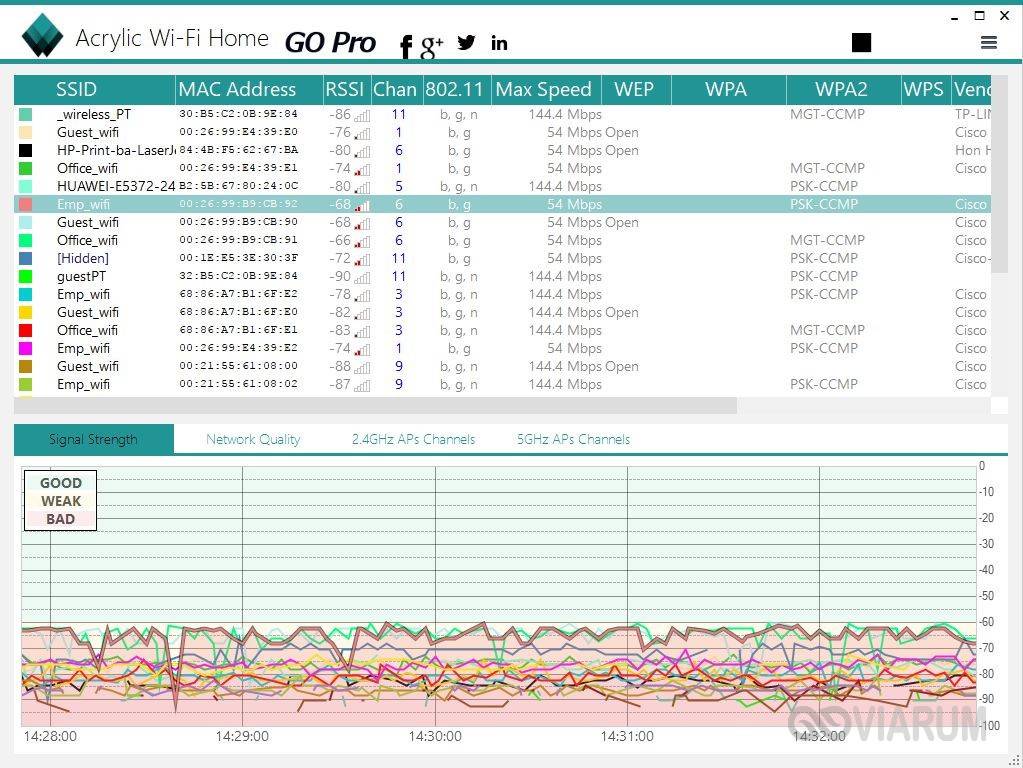Click the Twitter bird icon
Image resolution: width=1023 pixels, height=768 pixels.
point(466,42)
